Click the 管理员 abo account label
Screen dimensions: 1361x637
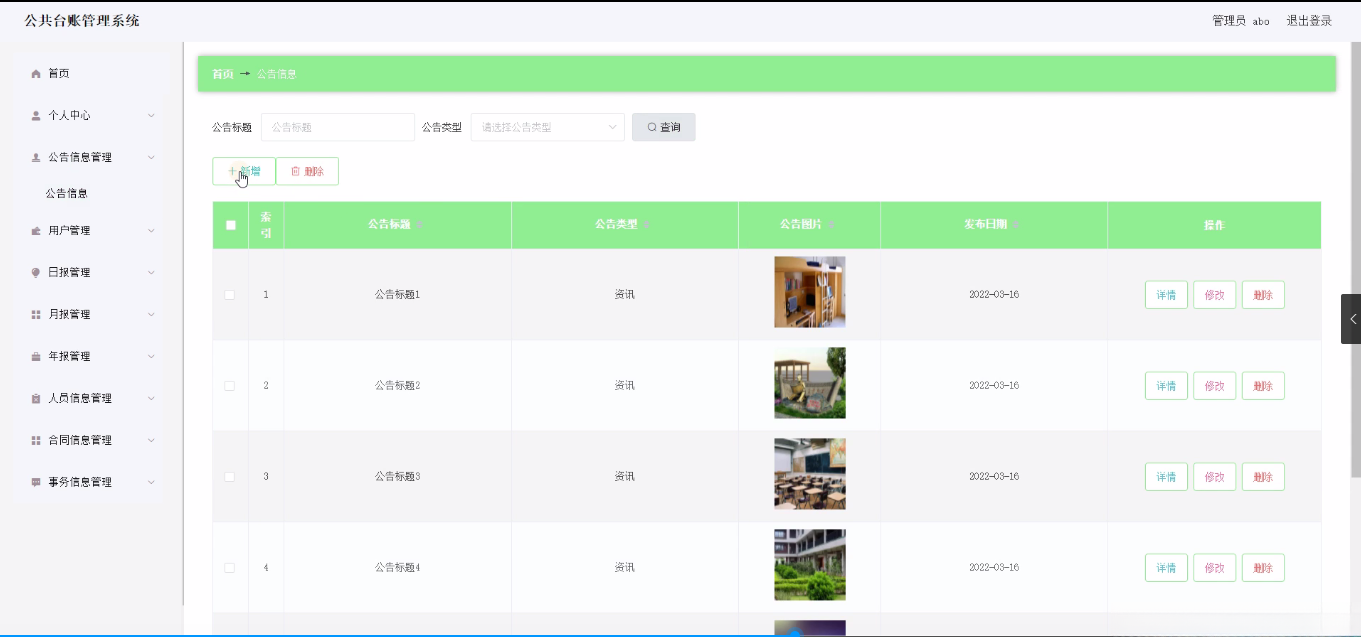tap(1241, 21)
